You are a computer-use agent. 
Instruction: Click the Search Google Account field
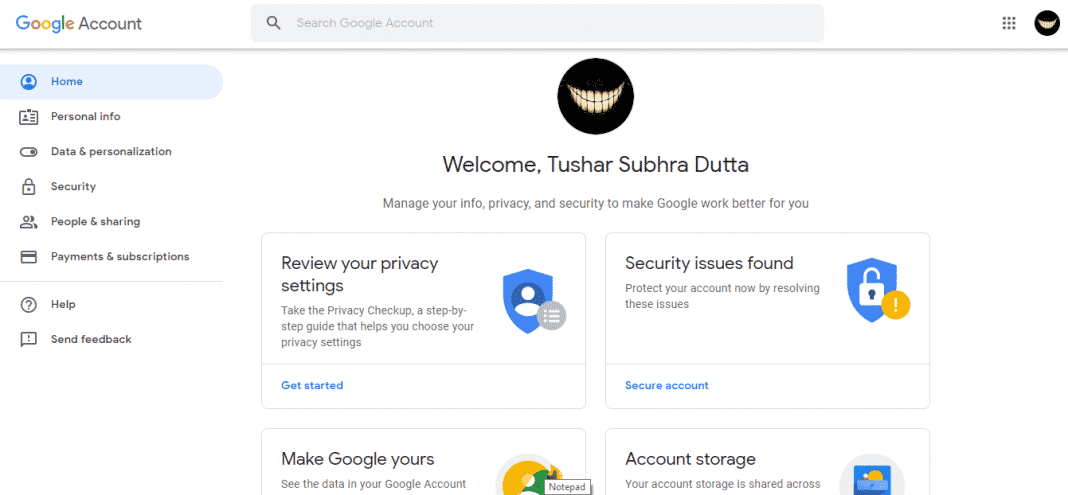[x=537, y=23]
